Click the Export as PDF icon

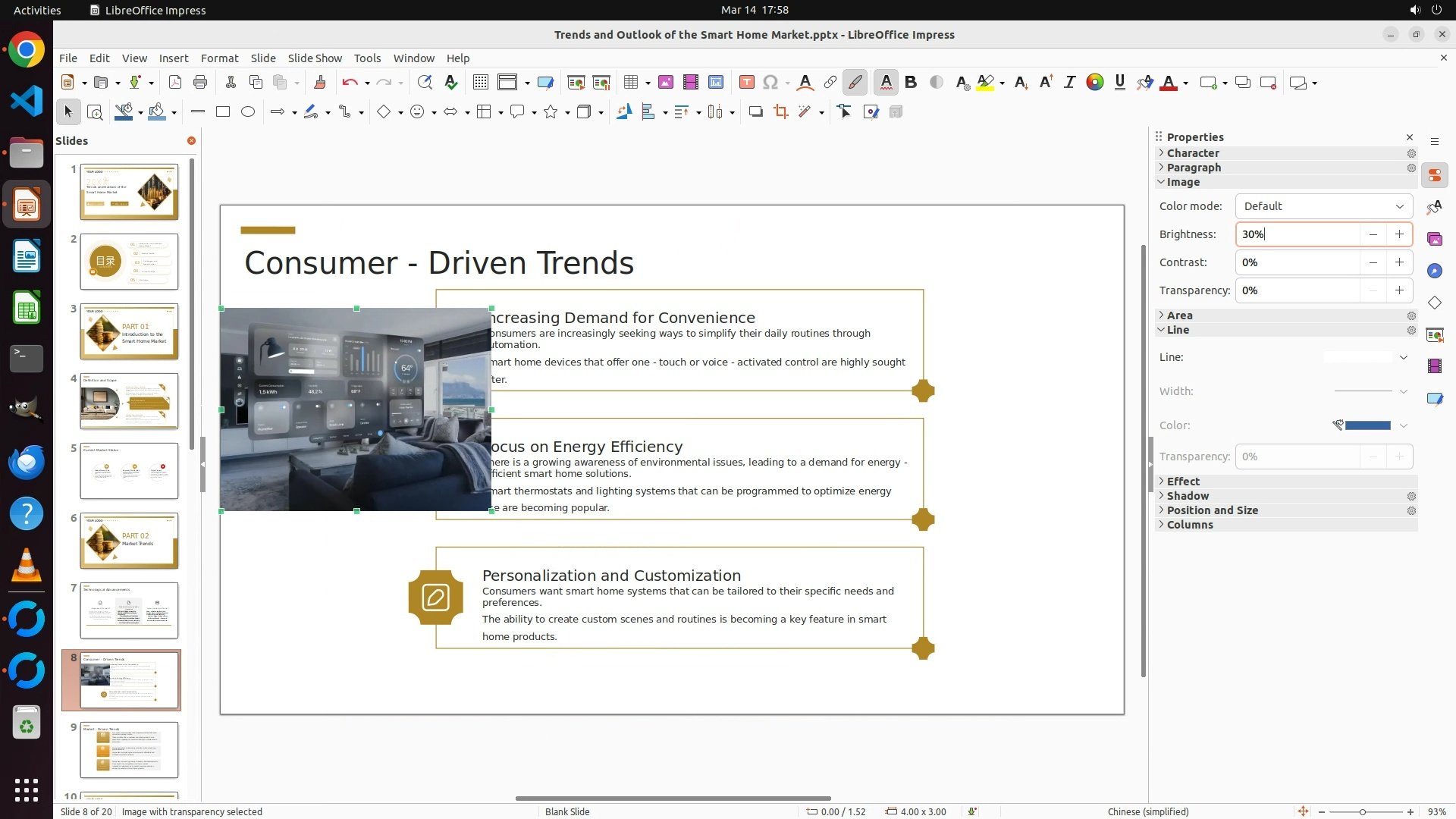coord(175,83)
